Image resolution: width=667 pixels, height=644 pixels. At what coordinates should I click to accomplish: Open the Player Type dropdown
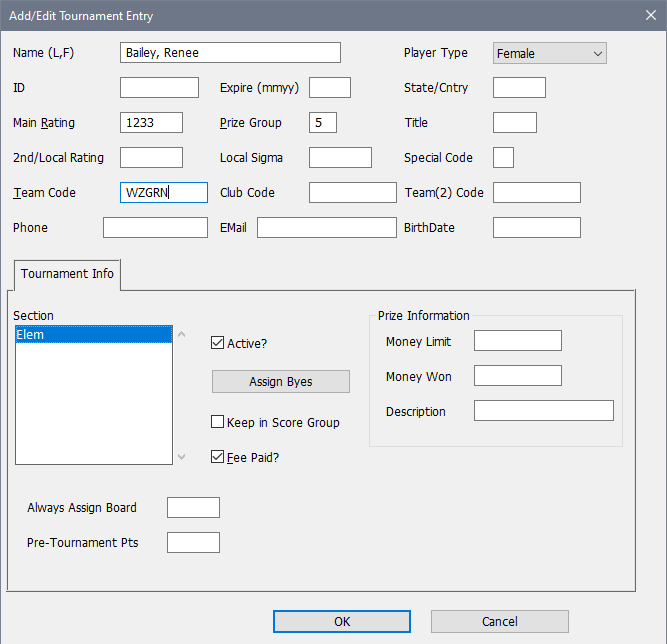(x=550, y=53)
